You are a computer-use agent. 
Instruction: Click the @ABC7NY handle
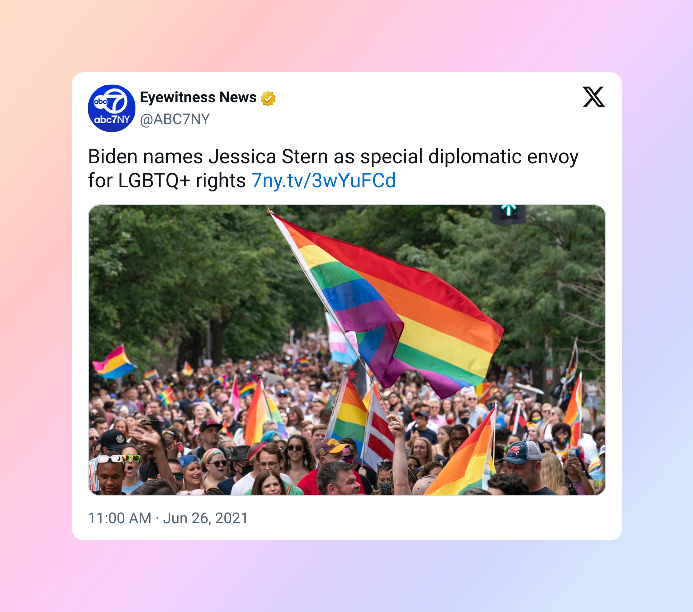175,119
